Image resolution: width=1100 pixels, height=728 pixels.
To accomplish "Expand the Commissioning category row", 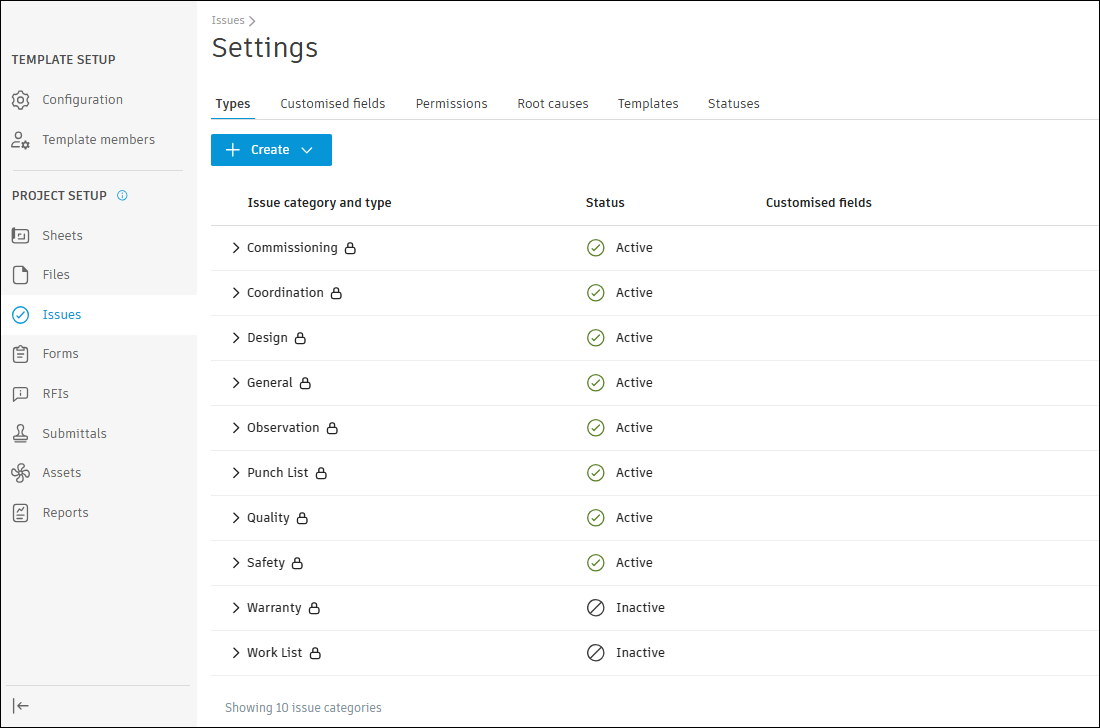I will 236,248.
